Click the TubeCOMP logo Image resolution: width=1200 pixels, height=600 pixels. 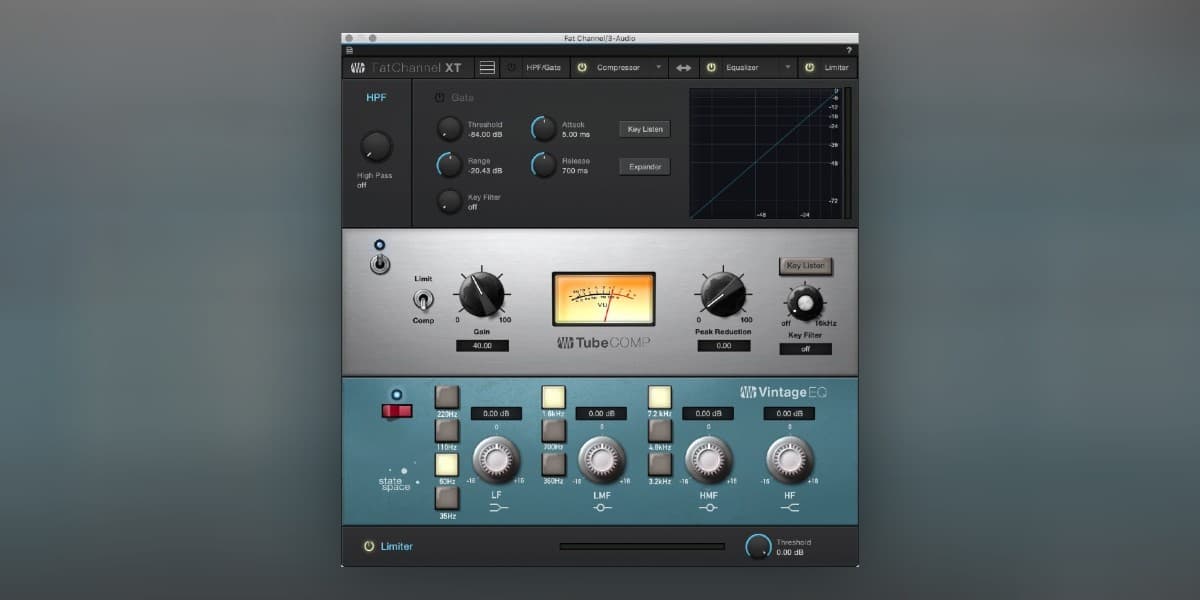coord(603,342)
